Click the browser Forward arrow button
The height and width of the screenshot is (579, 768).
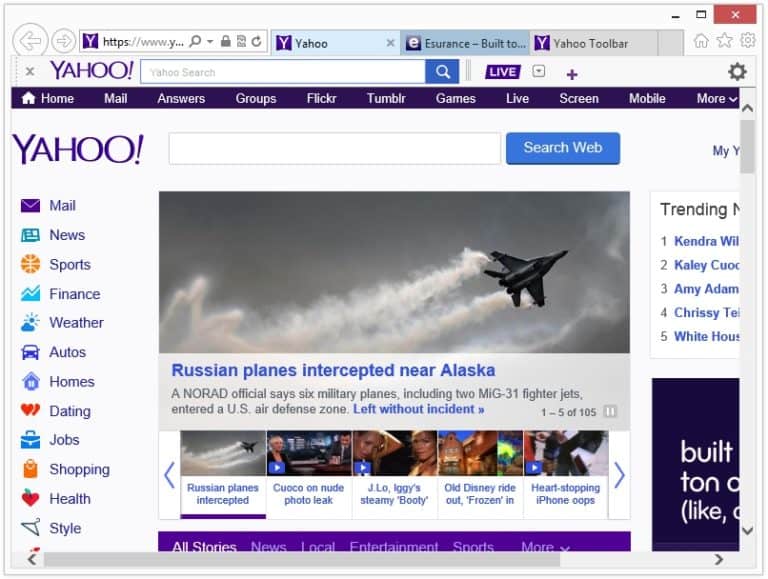click(x=64, y=41)
